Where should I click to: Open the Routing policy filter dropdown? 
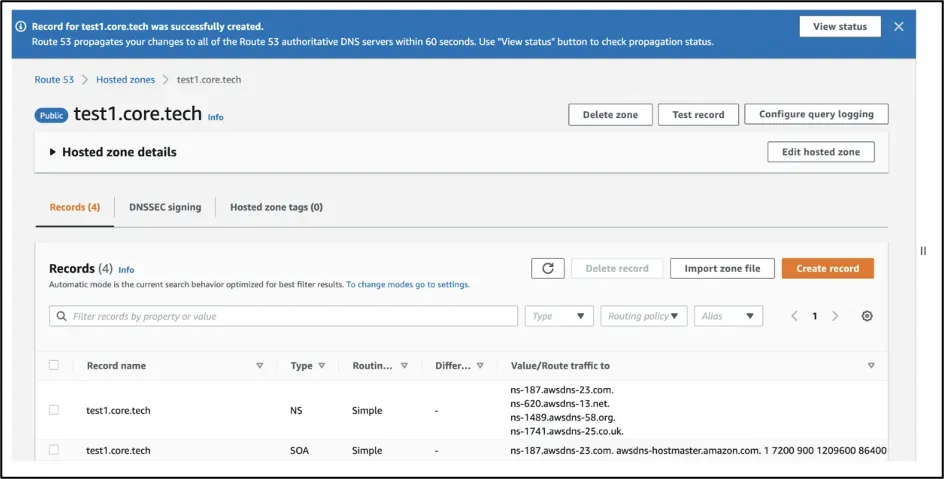[x=644, y=316]
